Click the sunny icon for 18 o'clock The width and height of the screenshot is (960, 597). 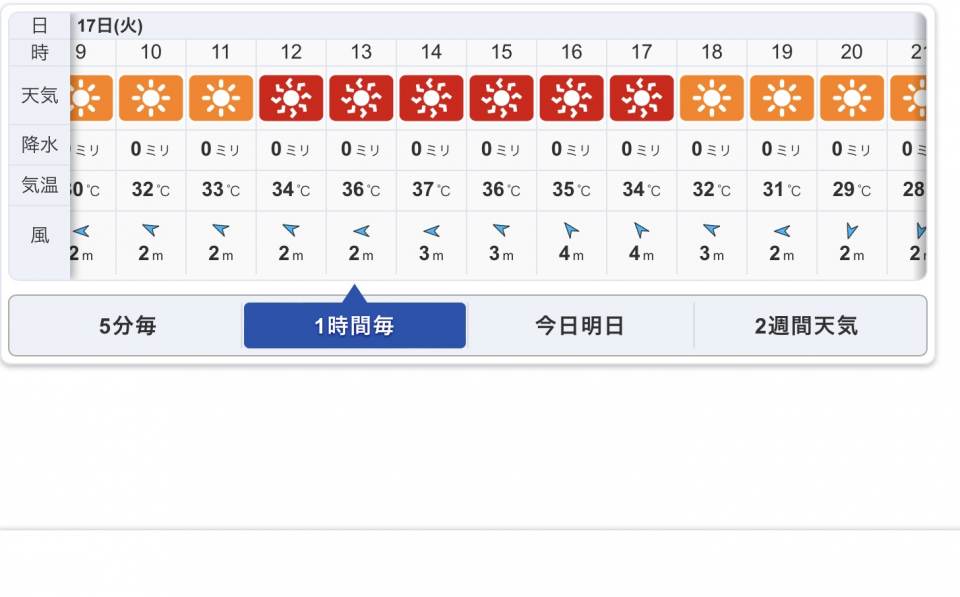[x=711, y=98]
